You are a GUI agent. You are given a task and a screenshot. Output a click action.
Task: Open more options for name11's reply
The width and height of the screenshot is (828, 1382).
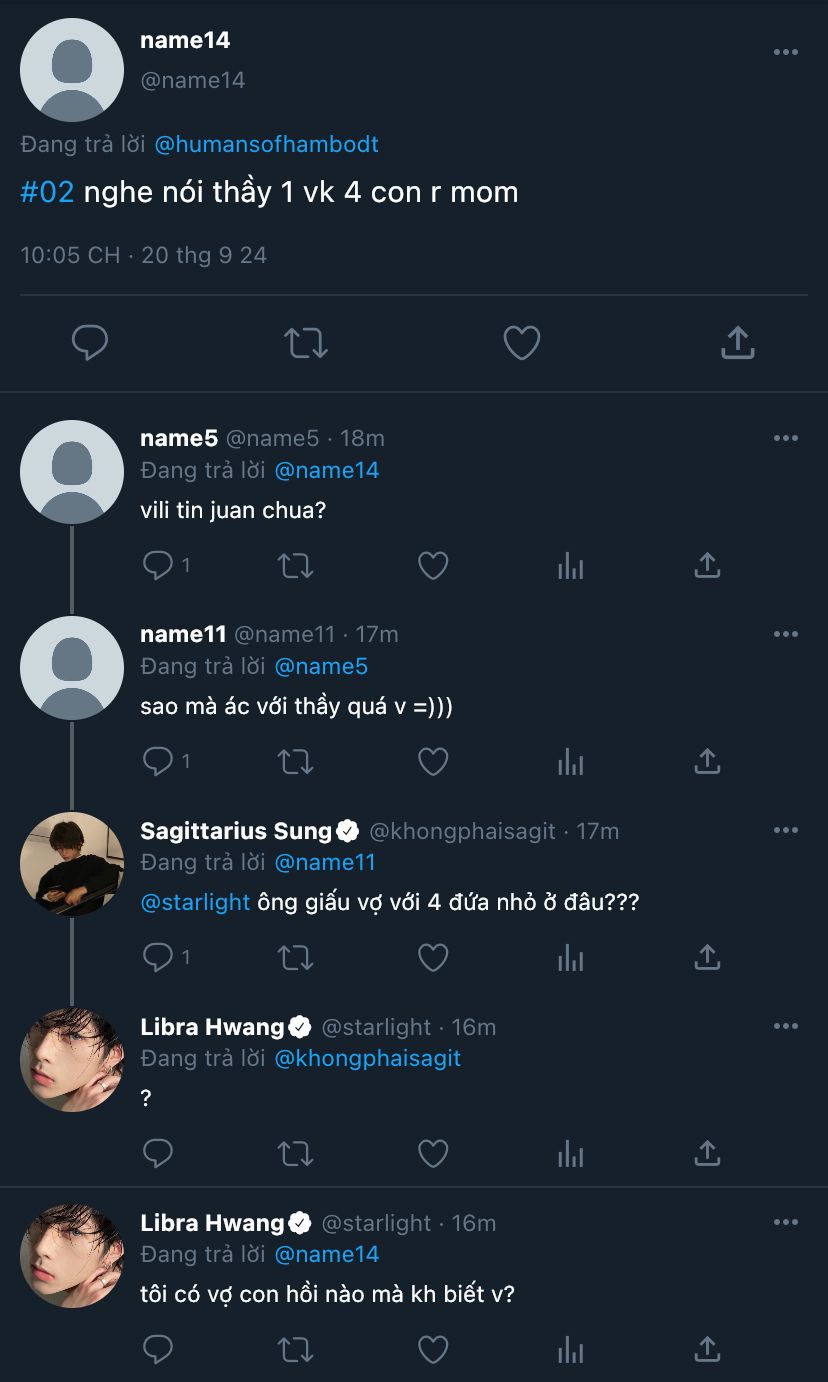[786, 634]
